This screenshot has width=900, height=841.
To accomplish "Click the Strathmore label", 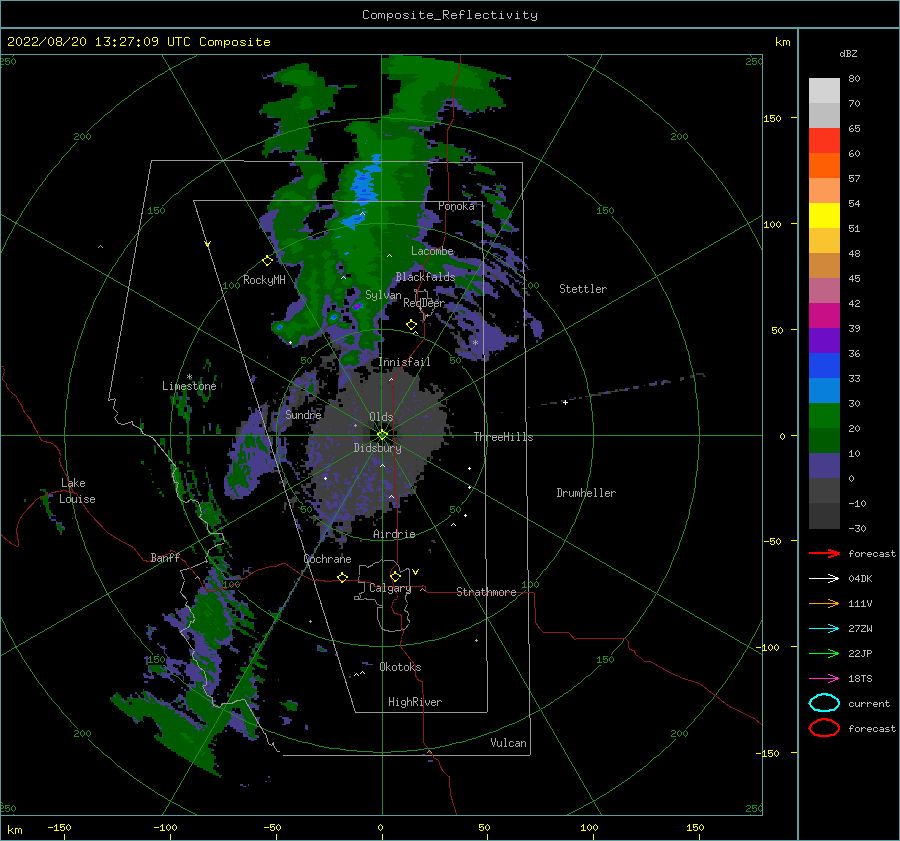I will click(486, 592).
